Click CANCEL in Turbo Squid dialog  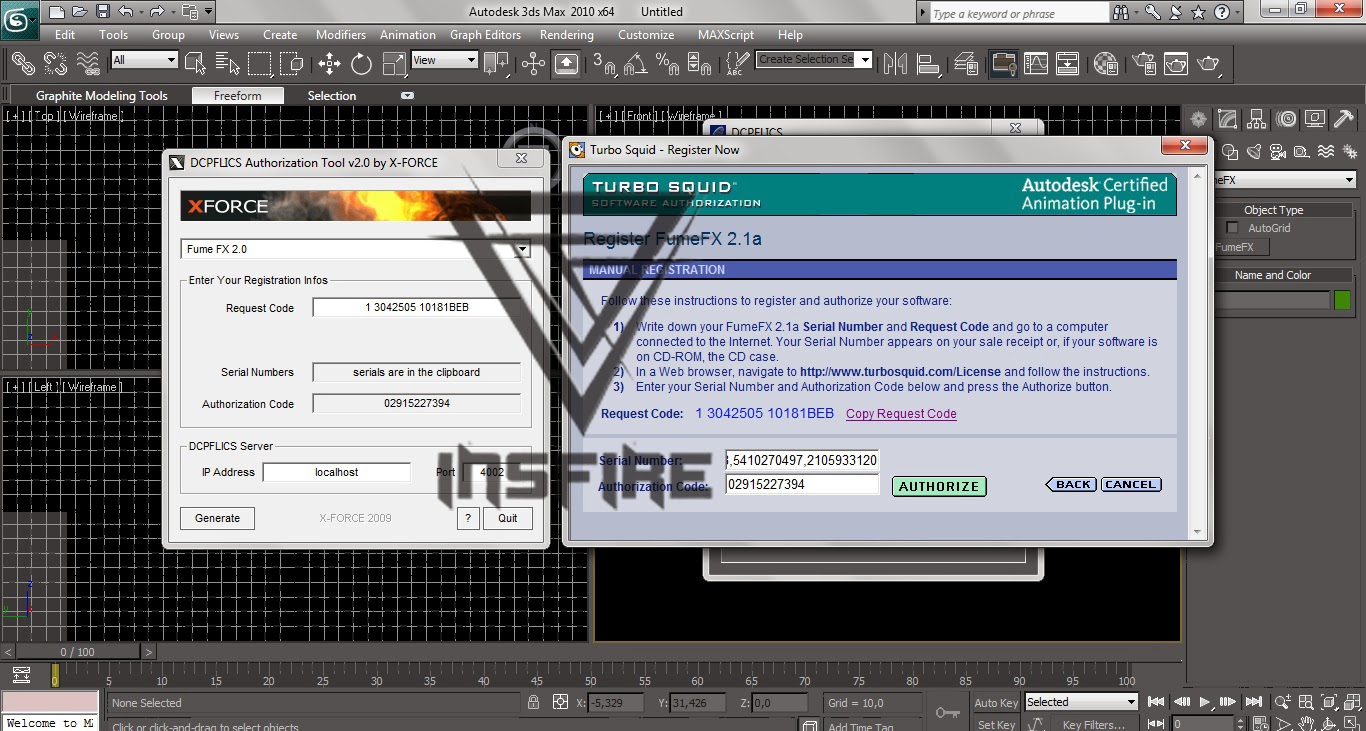[1131, 484]
